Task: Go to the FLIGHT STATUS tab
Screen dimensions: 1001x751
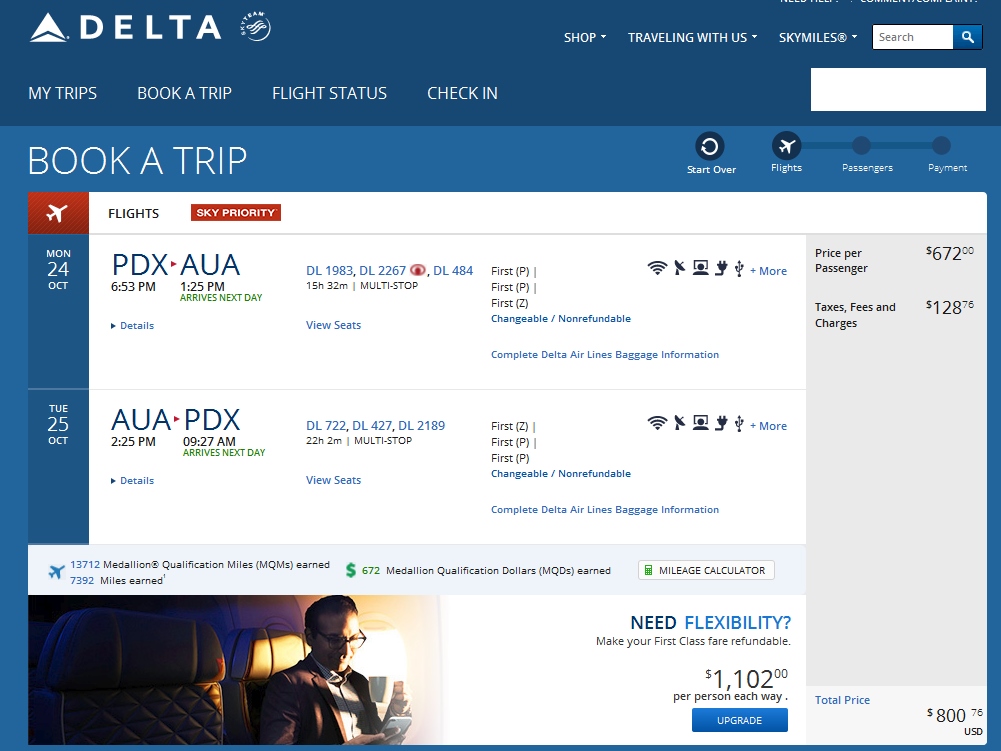Action: point(329,93)
